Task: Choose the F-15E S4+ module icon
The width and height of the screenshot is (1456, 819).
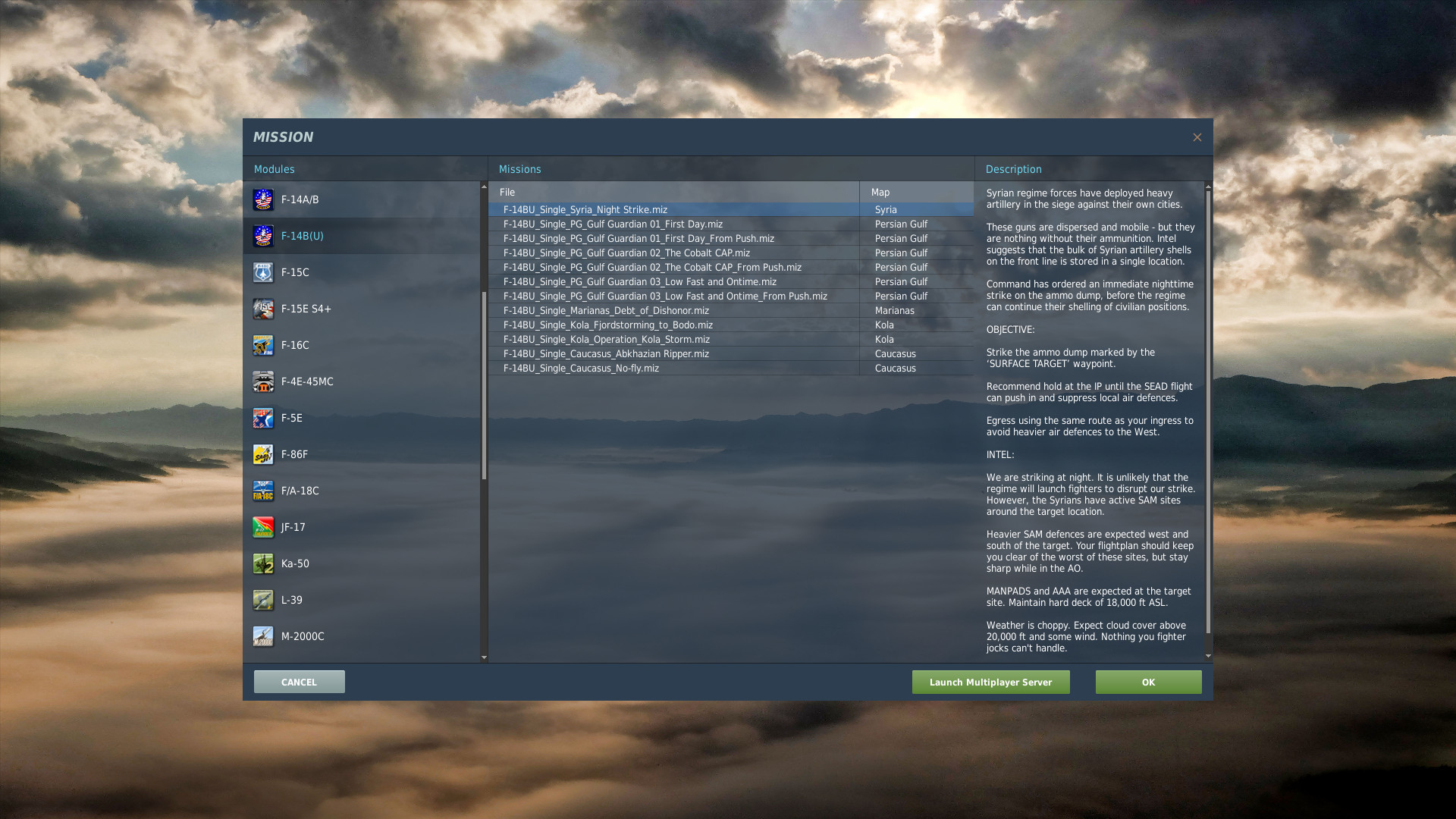Action: [263, 309]
